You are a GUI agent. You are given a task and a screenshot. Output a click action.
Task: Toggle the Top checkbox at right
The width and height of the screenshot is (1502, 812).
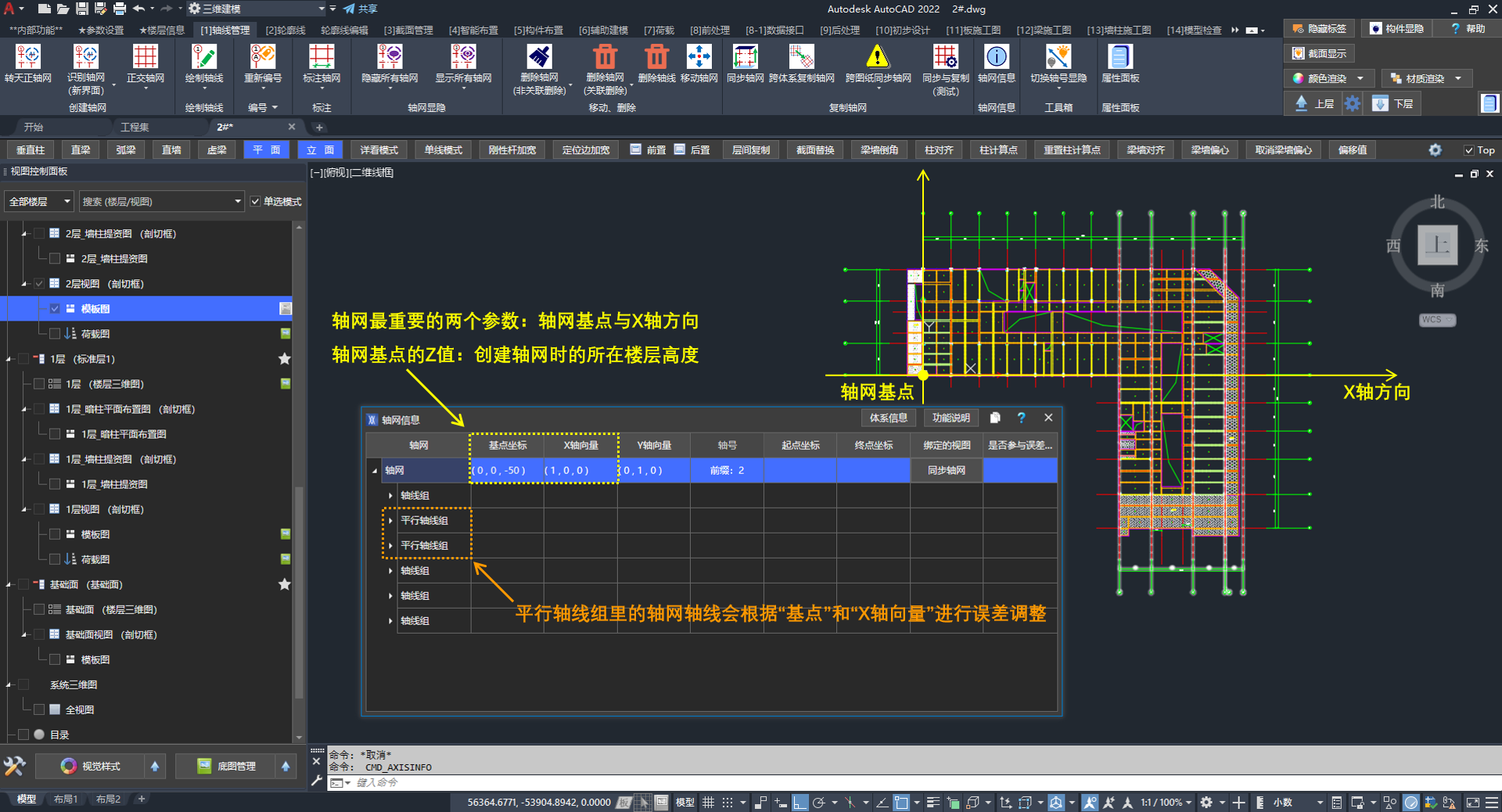click(1468, 150)
